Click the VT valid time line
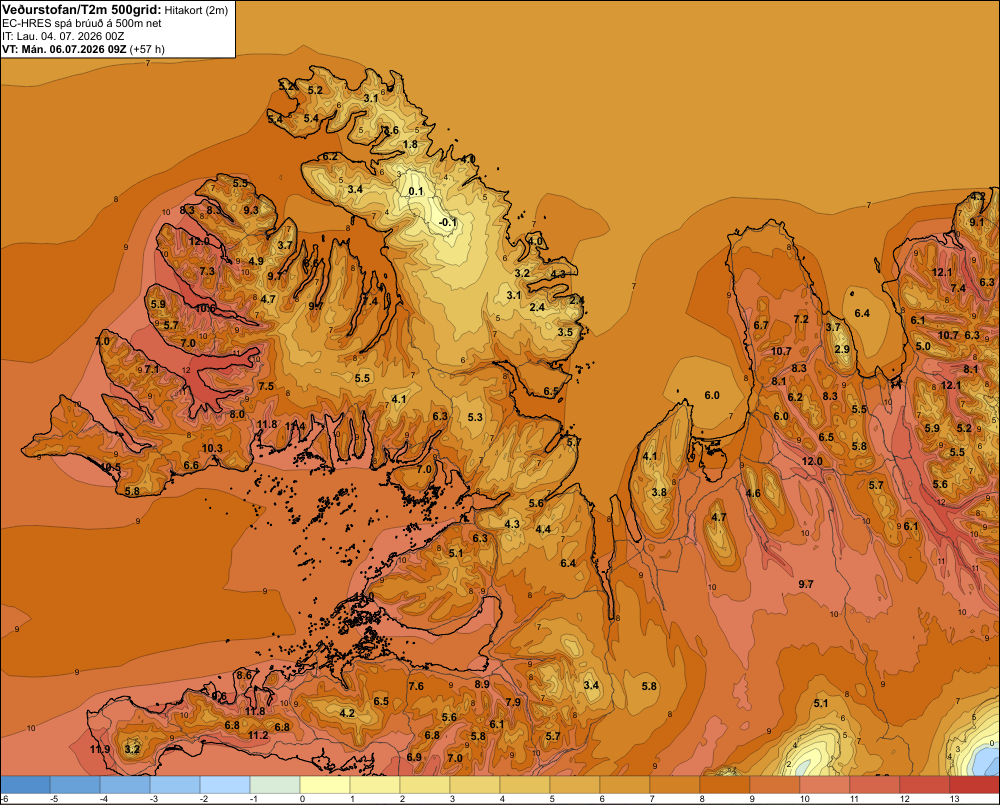 click(83, 49)
